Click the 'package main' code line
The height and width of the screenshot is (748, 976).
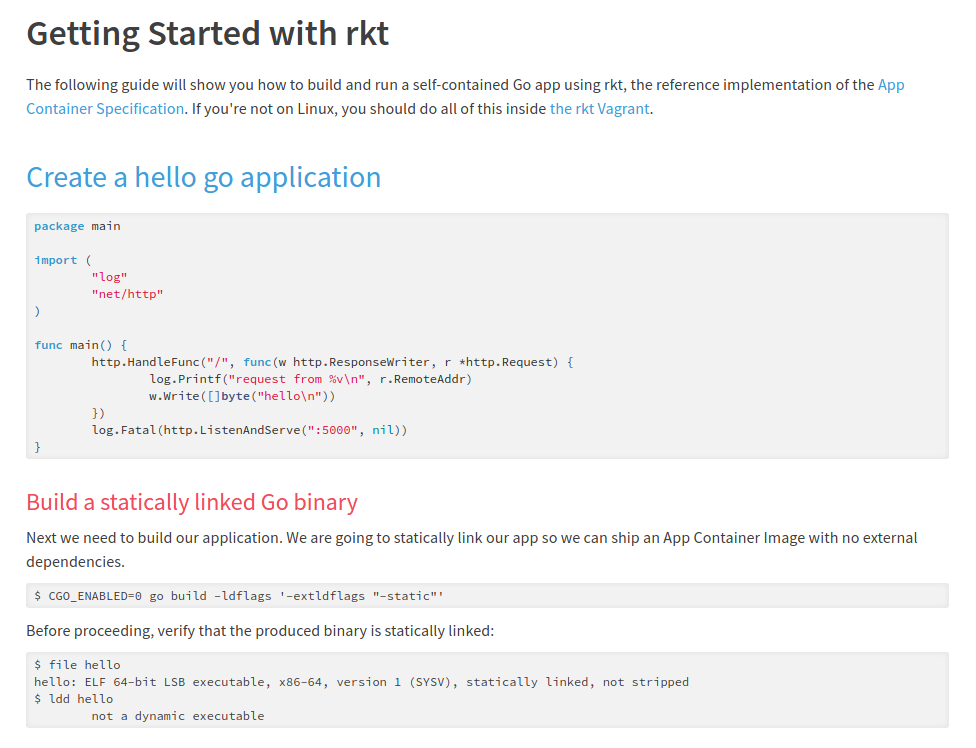77,226
